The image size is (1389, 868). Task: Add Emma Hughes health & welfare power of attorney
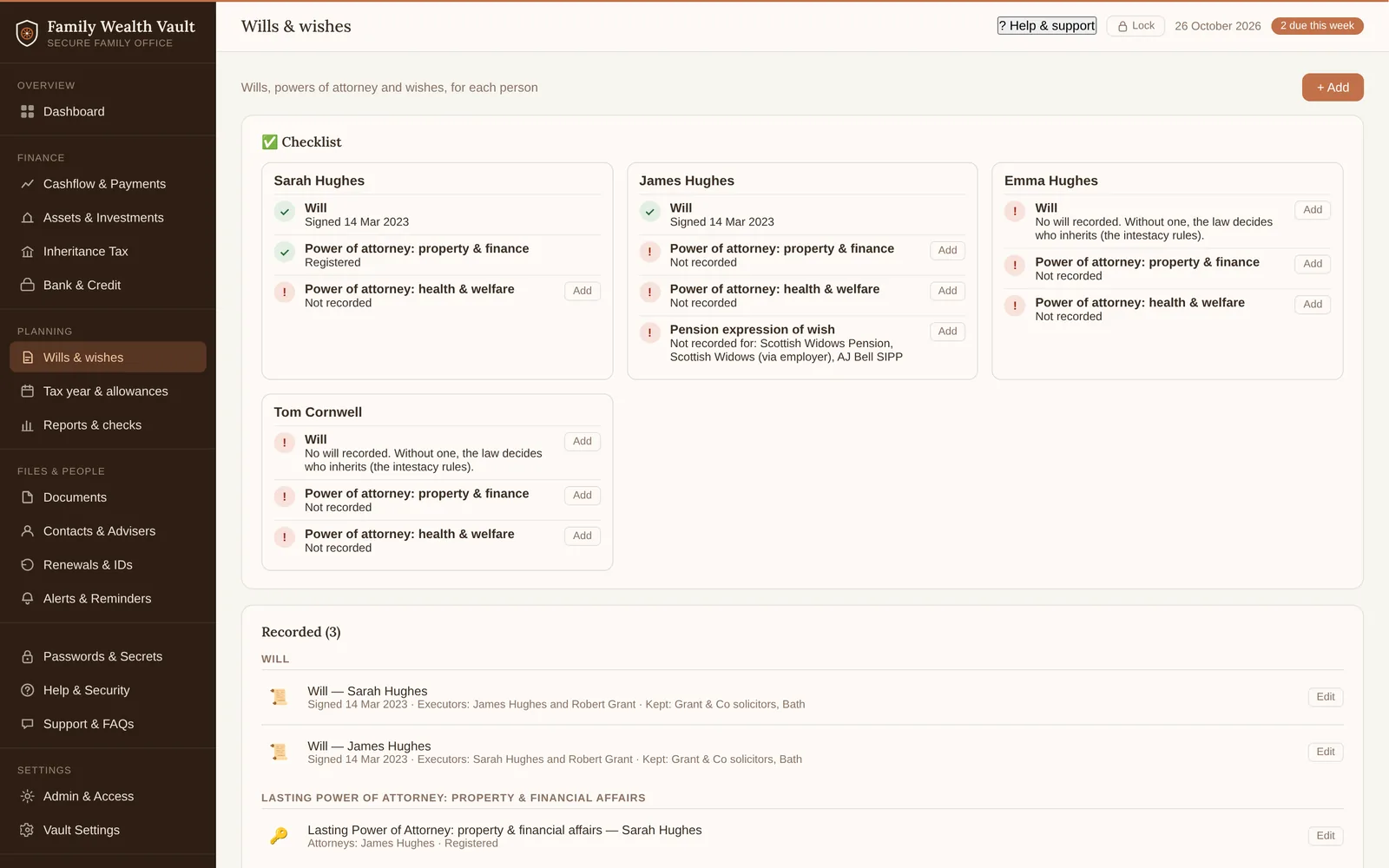(x=1313, y=305)
